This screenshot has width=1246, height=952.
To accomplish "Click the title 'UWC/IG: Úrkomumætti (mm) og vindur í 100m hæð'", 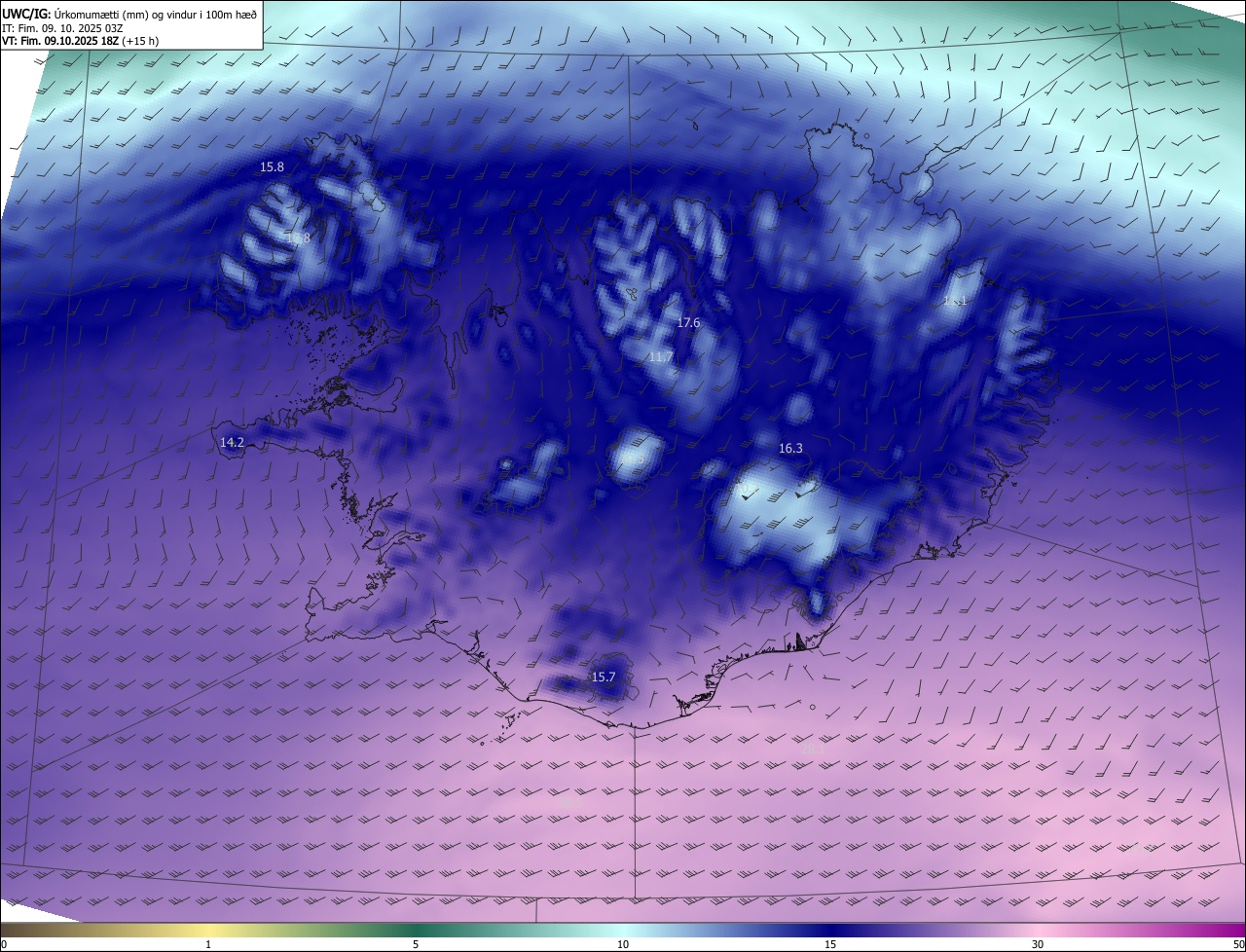I will tap(130, 14).
